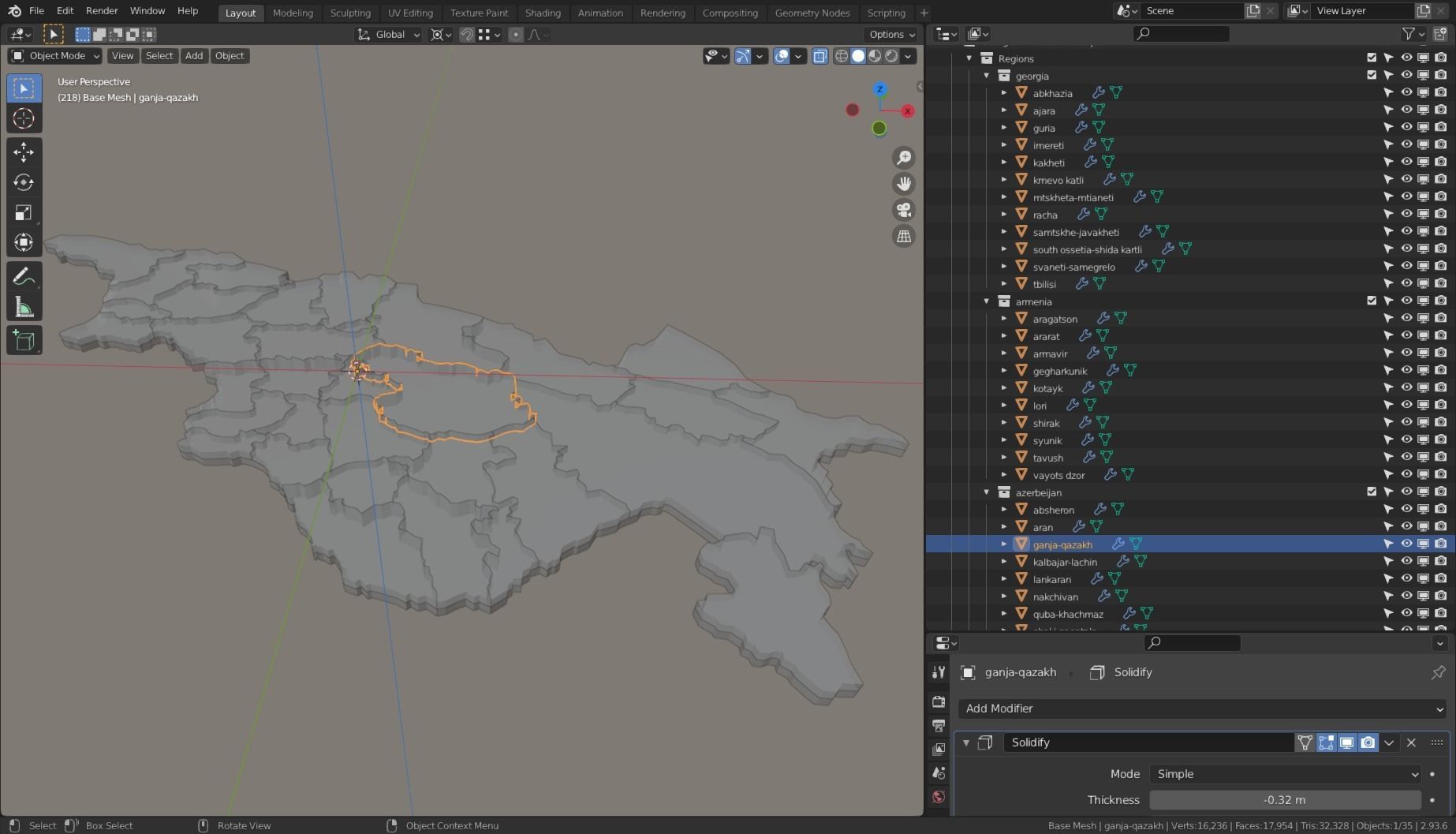Uncheck the Regions collection checkbox
1456x834 pixels.
[1372, 58]
